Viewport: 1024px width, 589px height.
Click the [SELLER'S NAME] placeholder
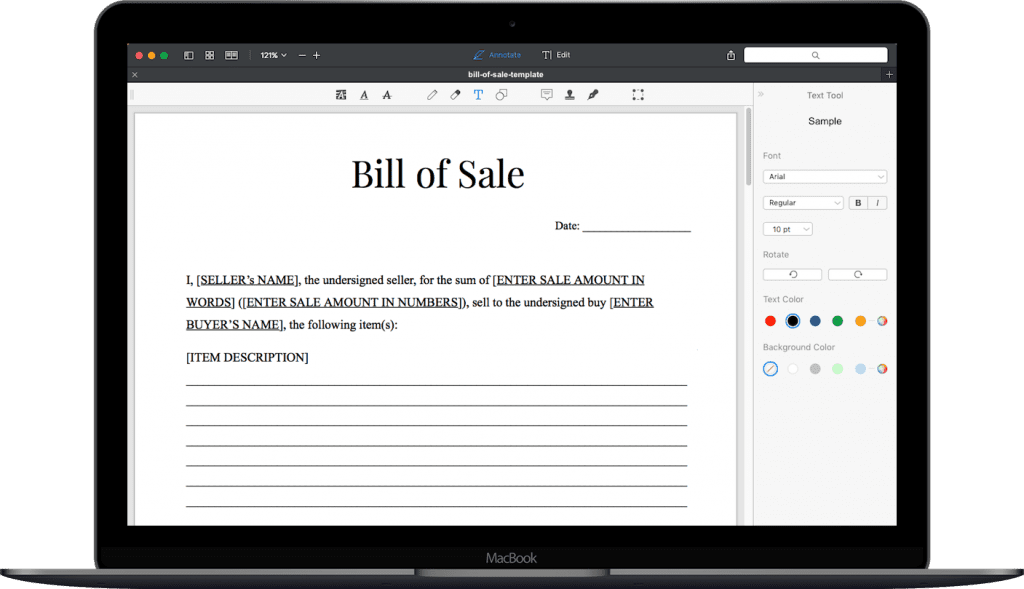[x=248, y=280]
